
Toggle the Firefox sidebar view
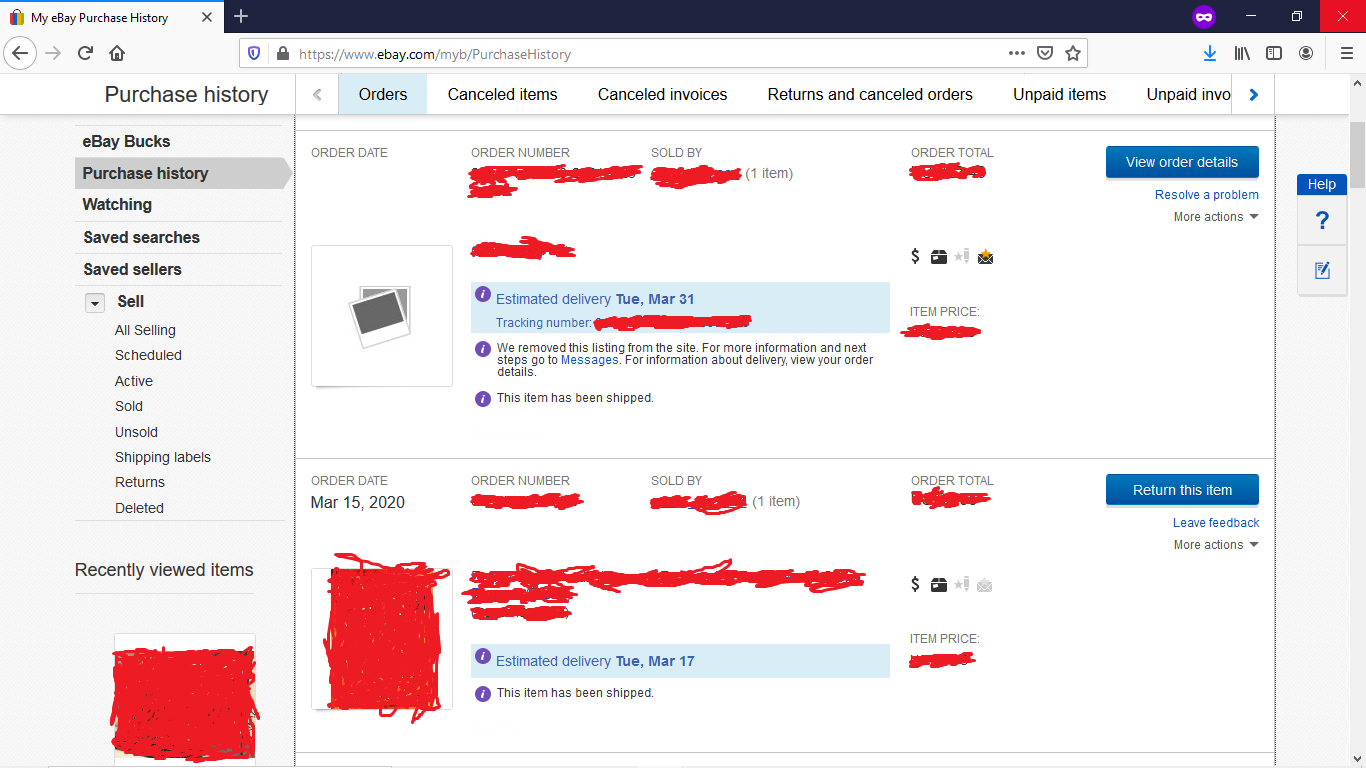[x=1274, y=53]
